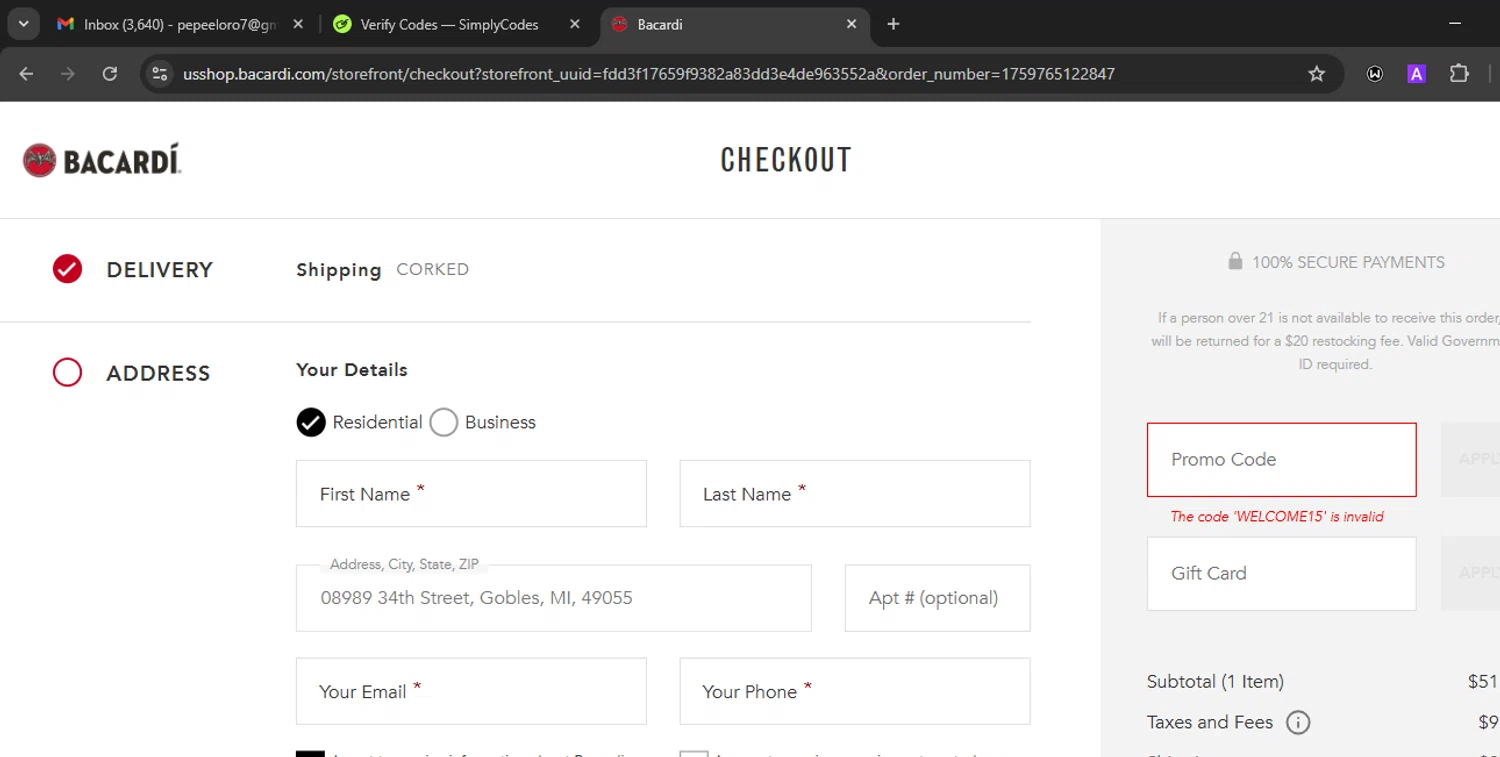Close the Gmail Inbox tab
This screenshot has height=757, width=1500.
(x=298, y=24)
